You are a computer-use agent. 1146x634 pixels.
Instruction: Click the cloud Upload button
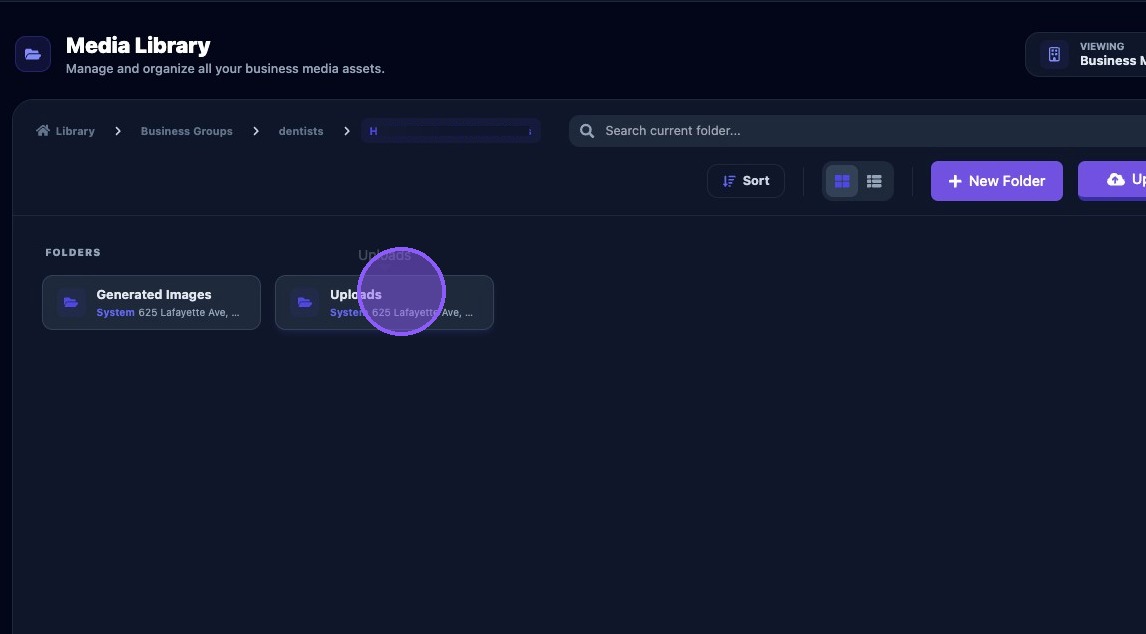pos(1112,180)
